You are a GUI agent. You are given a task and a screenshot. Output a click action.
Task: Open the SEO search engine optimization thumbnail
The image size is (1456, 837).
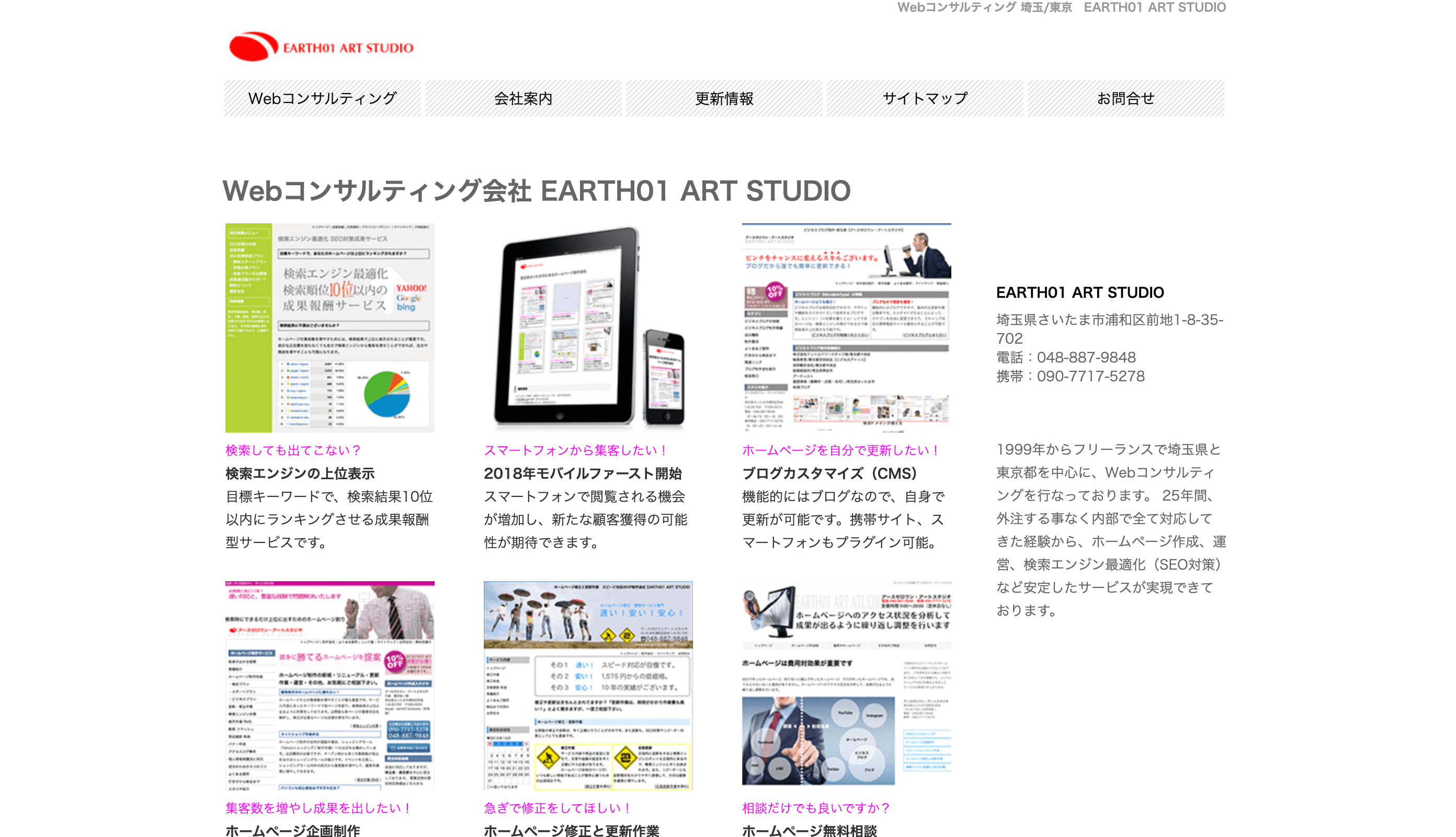330,327
